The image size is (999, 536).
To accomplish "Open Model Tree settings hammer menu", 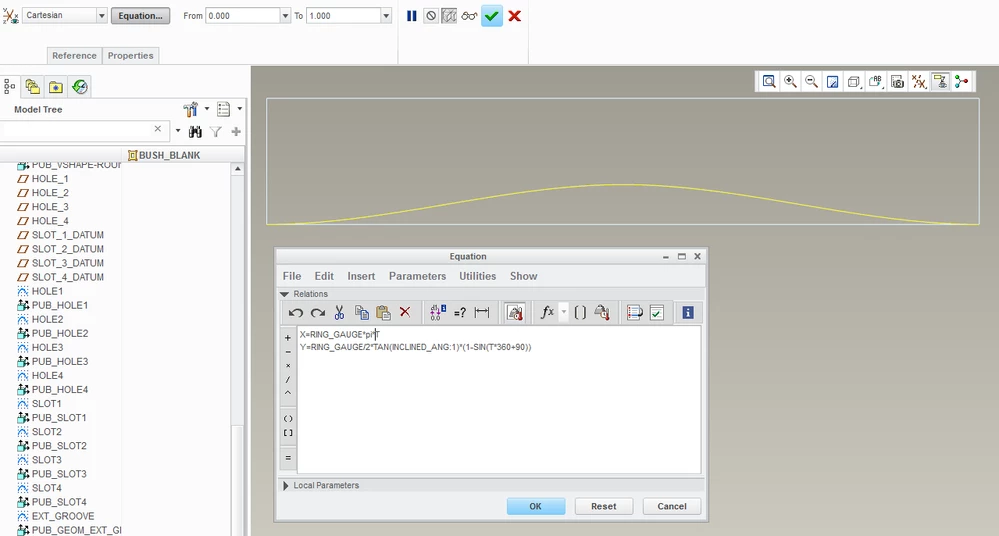I will (x=190, y=110).
